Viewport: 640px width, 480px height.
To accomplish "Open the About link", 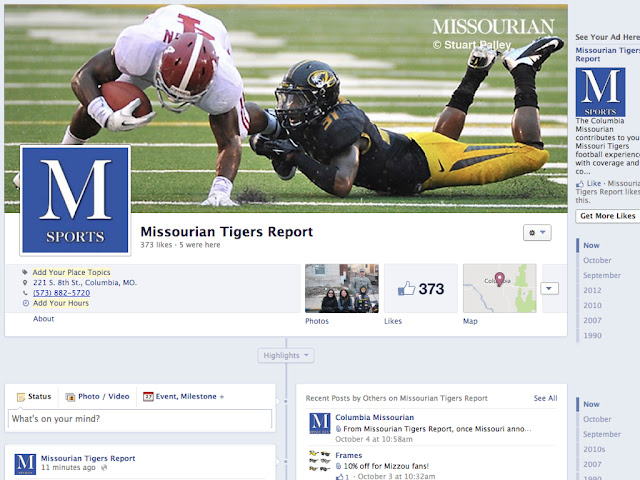I will point(43,319).
